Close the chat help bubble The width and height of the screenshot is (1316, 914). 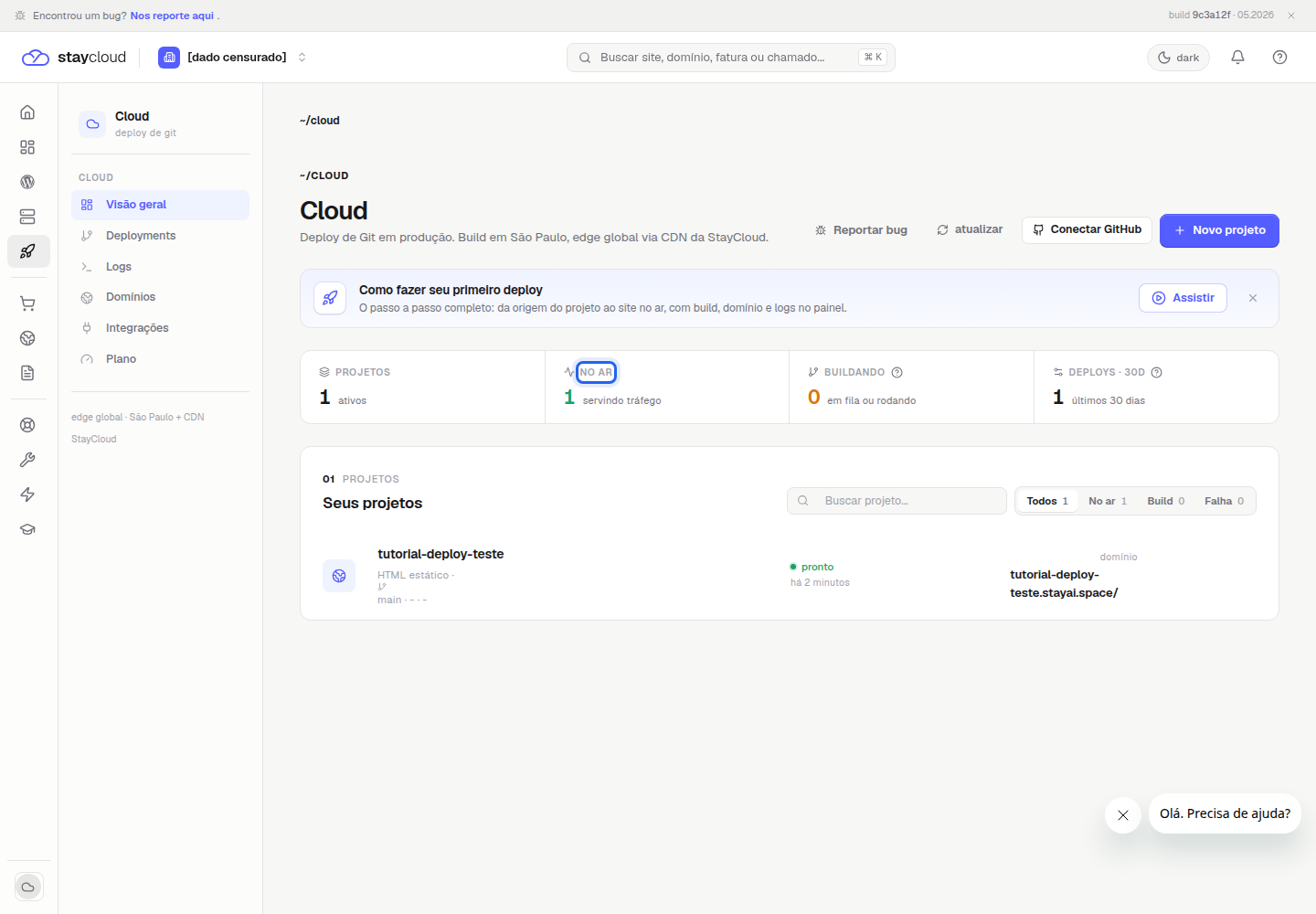pos(1123,815)
